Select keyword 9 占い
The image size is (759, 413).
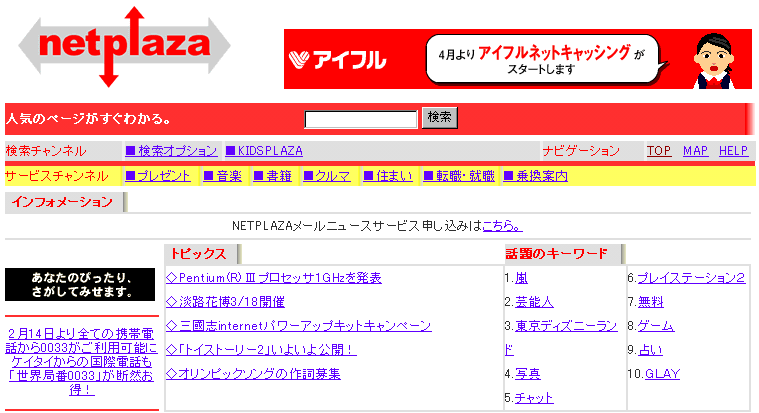coord(651,350)
